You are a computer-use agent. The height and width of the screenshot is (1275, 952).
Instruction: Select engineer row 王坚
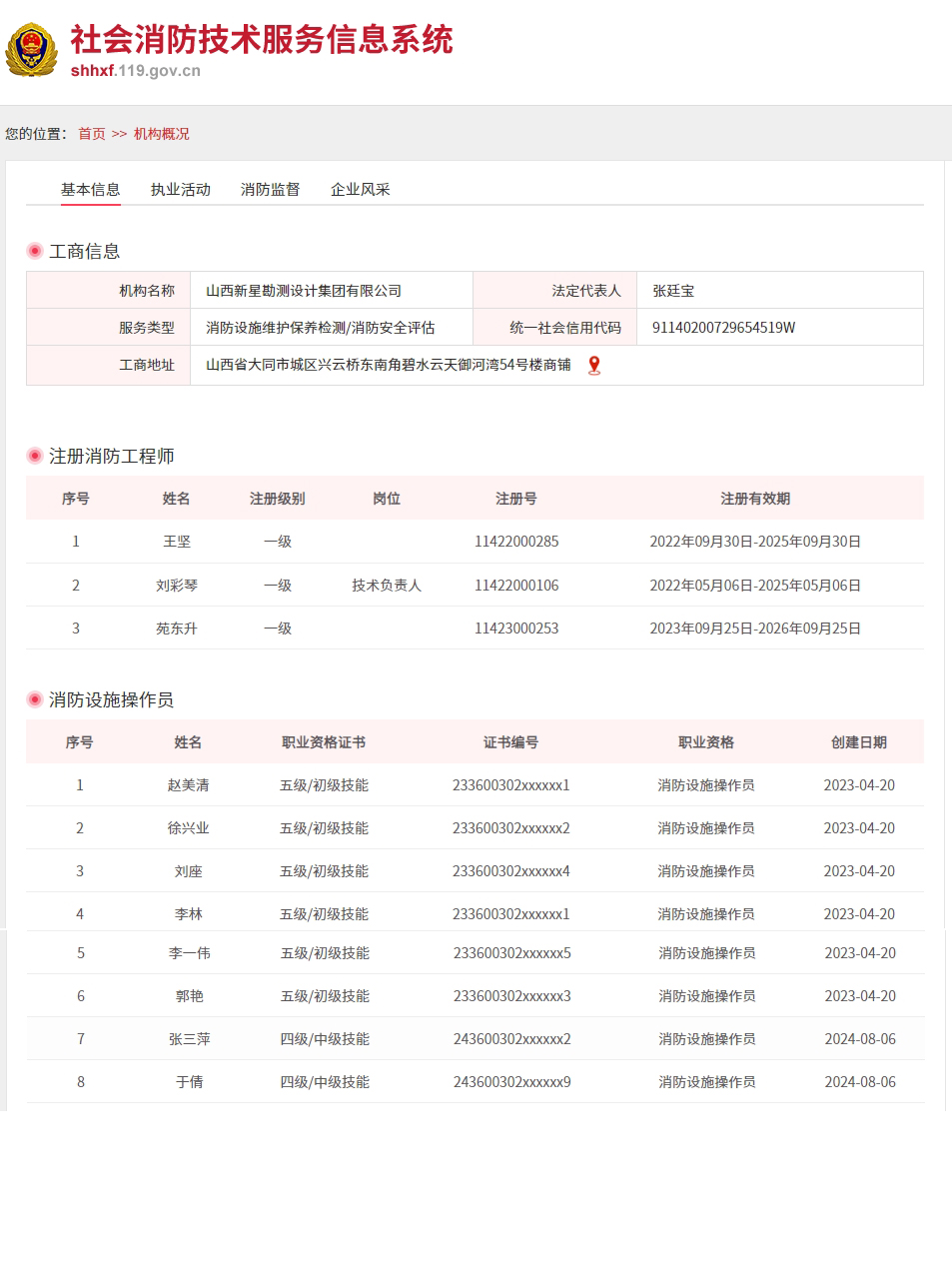[475, 542]
